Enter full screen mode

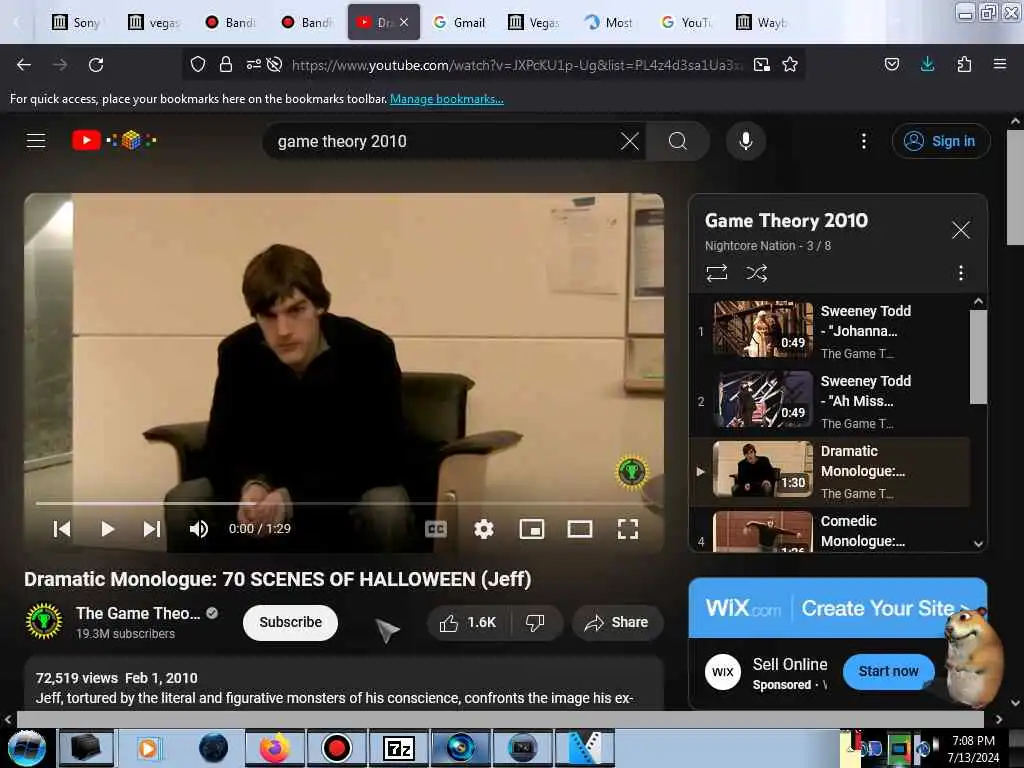tap(628, 529)
